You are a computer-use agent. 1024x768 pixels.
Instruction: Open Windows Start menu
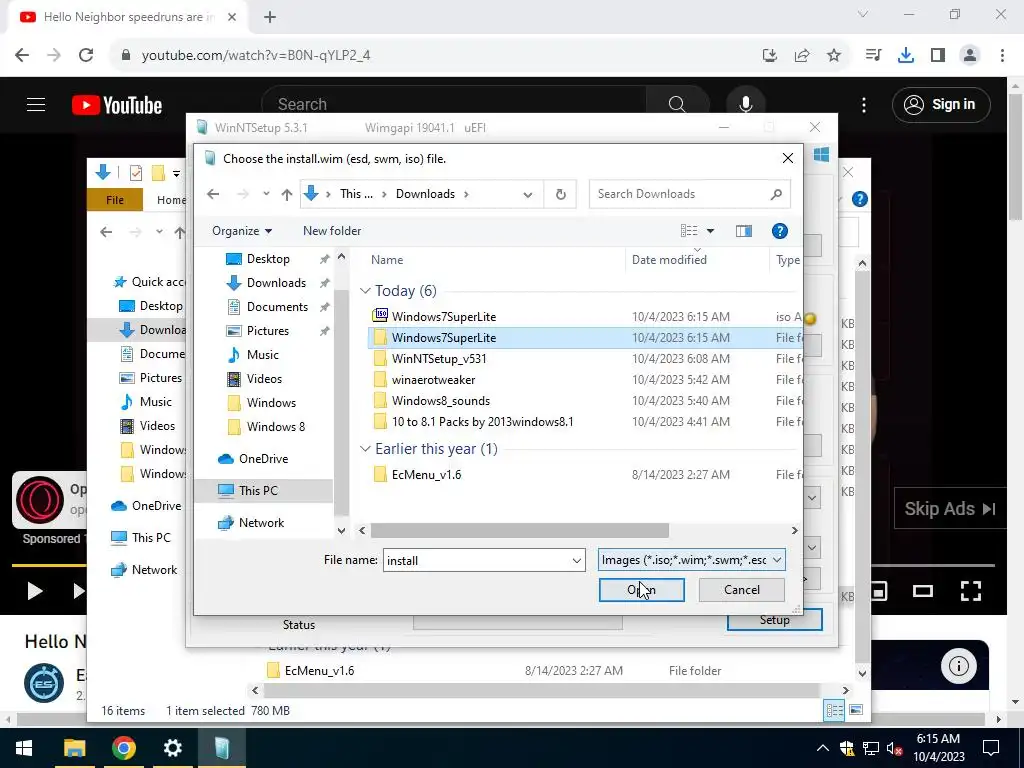pos(24,748)
